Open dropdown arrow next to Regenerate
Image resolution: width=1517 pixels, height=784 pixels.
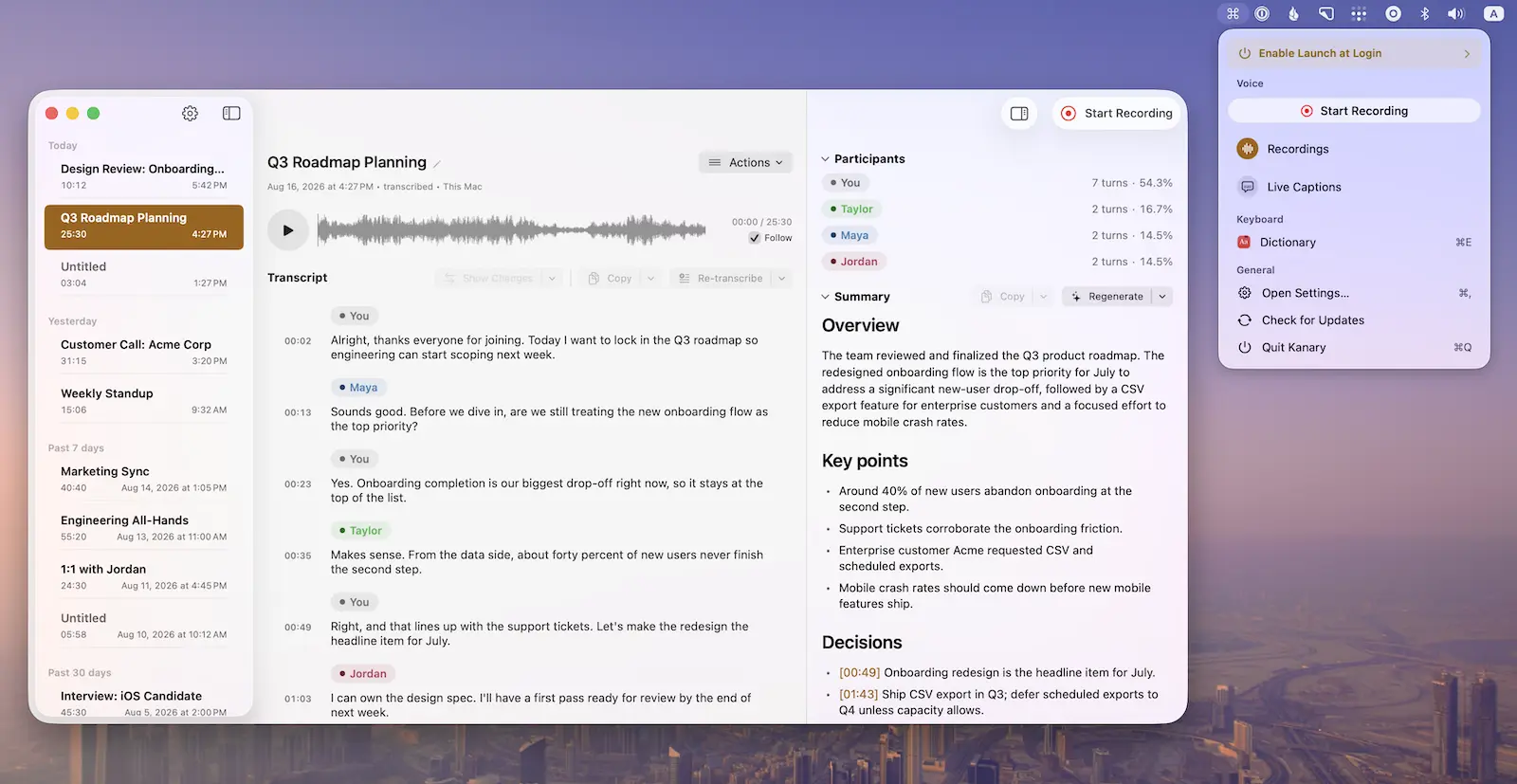pyautogui.click(x=1162, y=297)
